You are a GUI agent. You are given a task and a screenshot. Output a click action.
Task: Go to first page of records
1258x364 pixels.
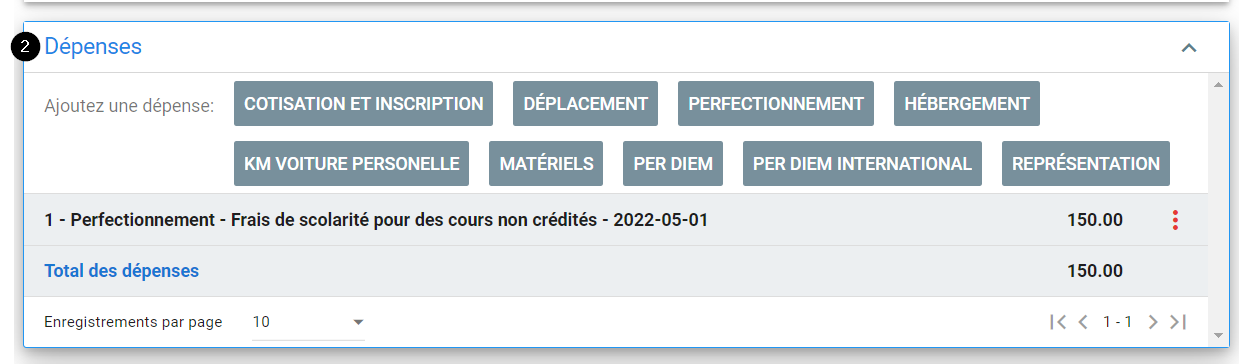(x=1058, y=322)
